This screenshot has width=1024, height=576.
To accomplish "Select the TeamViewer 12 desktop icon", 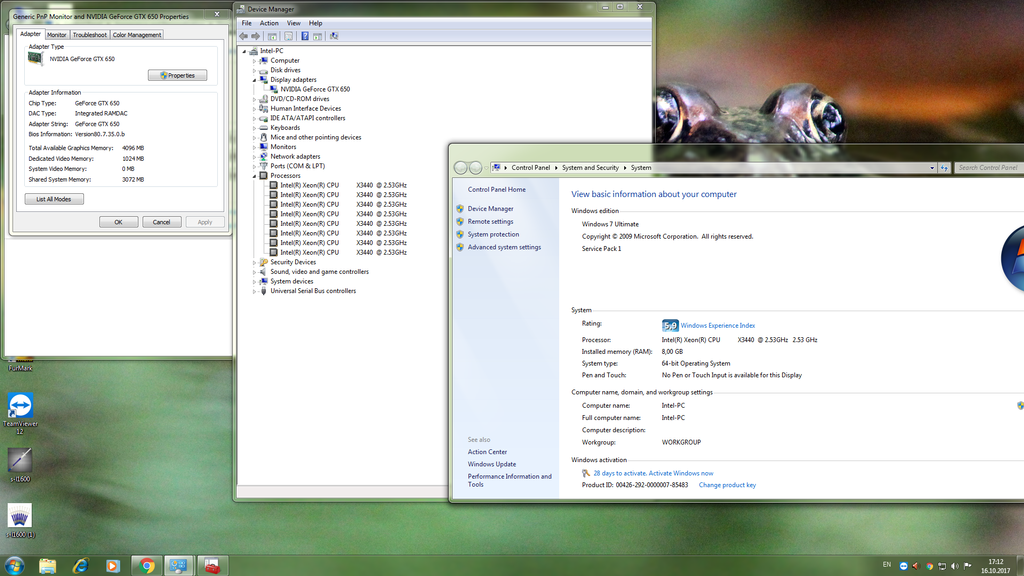I will [x=20, y=414].
